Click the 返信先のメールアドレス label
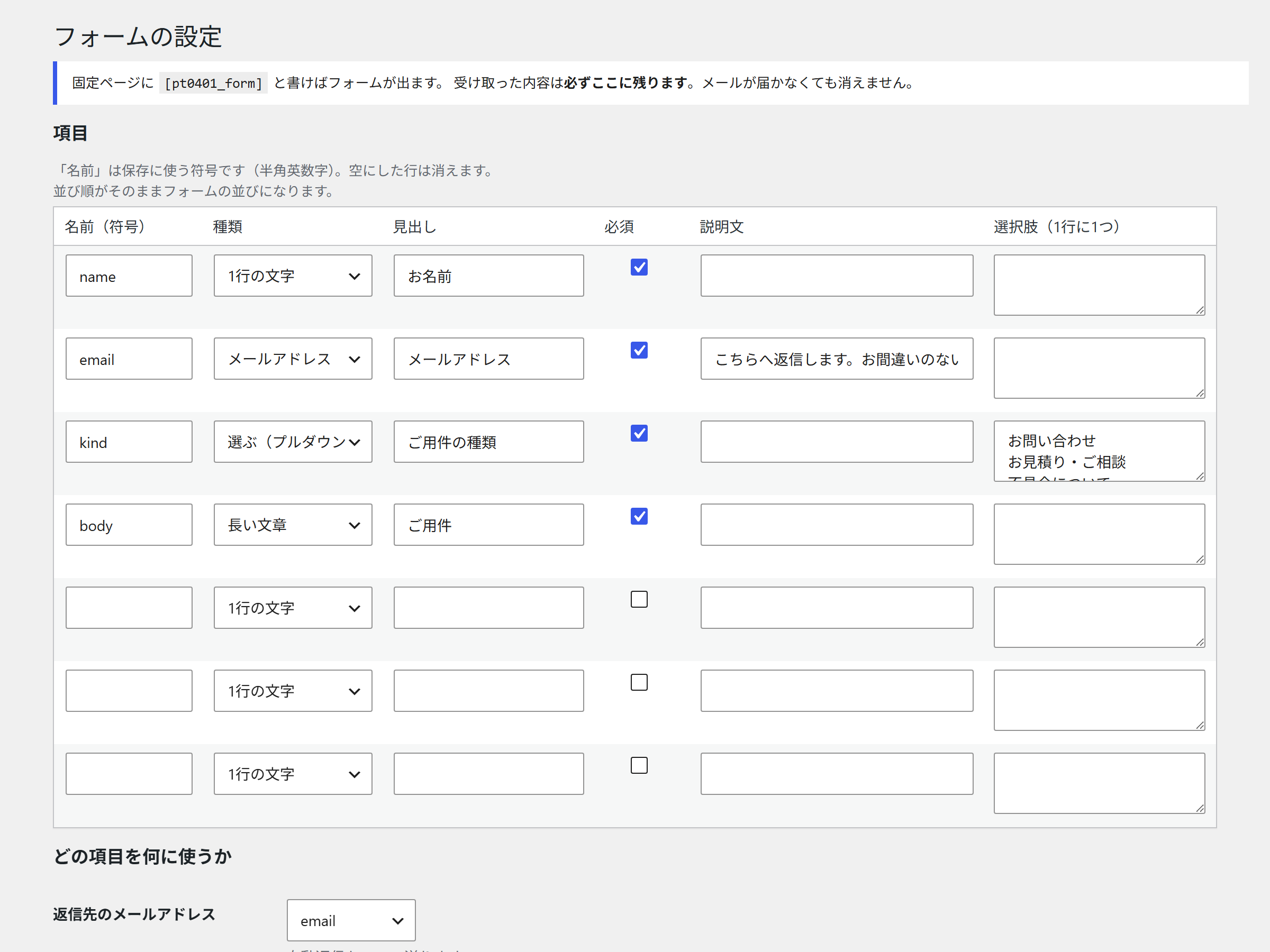Image resolution: width=1270 pixels, height=952 pixels. point(134,914)
